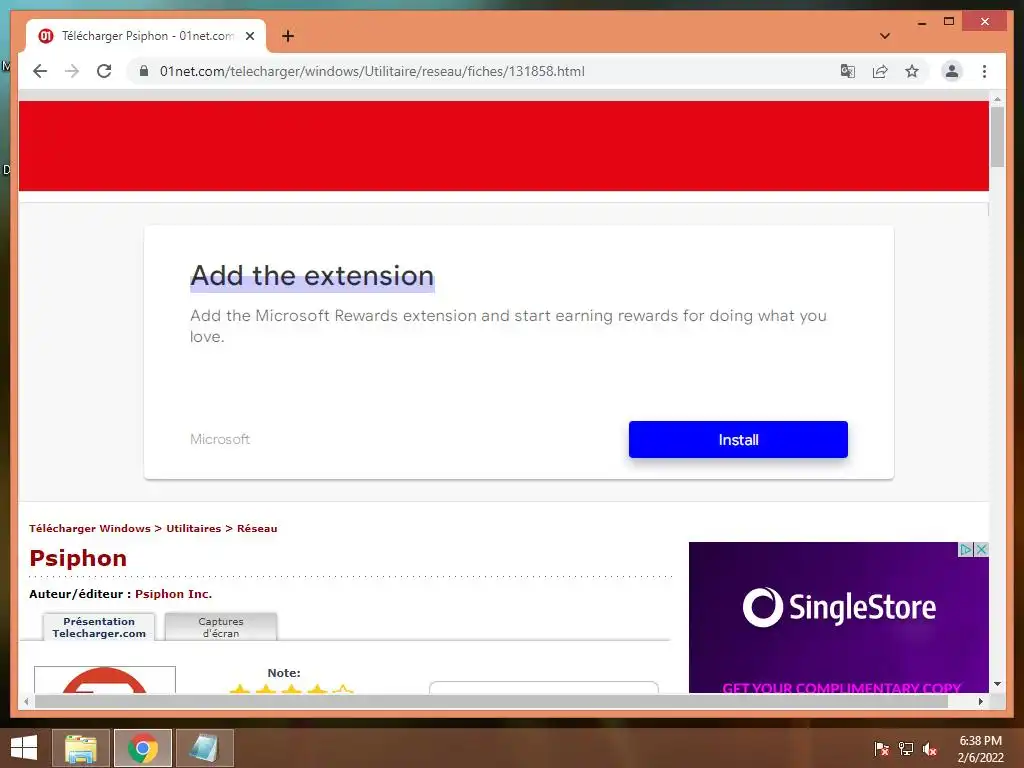Screen dimensions: 1024x768
Task: Bookmark this page with star
Action: (912, 71)
